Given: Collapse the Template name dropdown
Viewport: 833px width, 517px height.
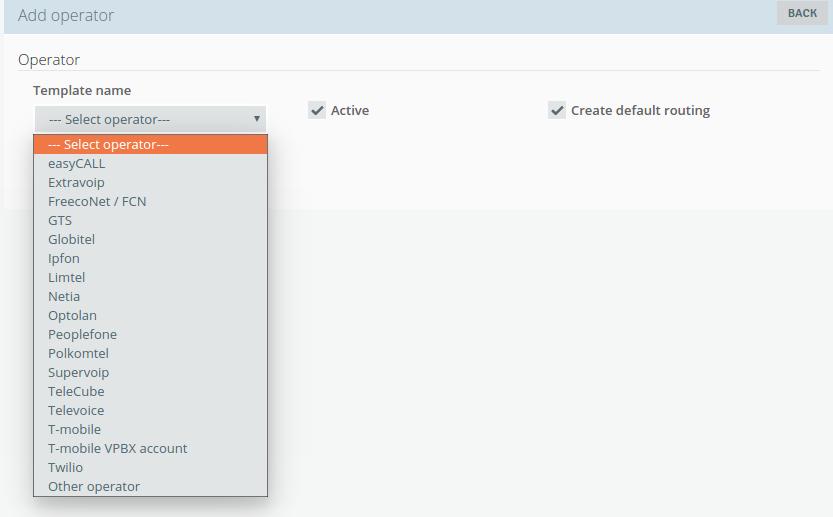Looking at the screenshot, I should 150,119.
